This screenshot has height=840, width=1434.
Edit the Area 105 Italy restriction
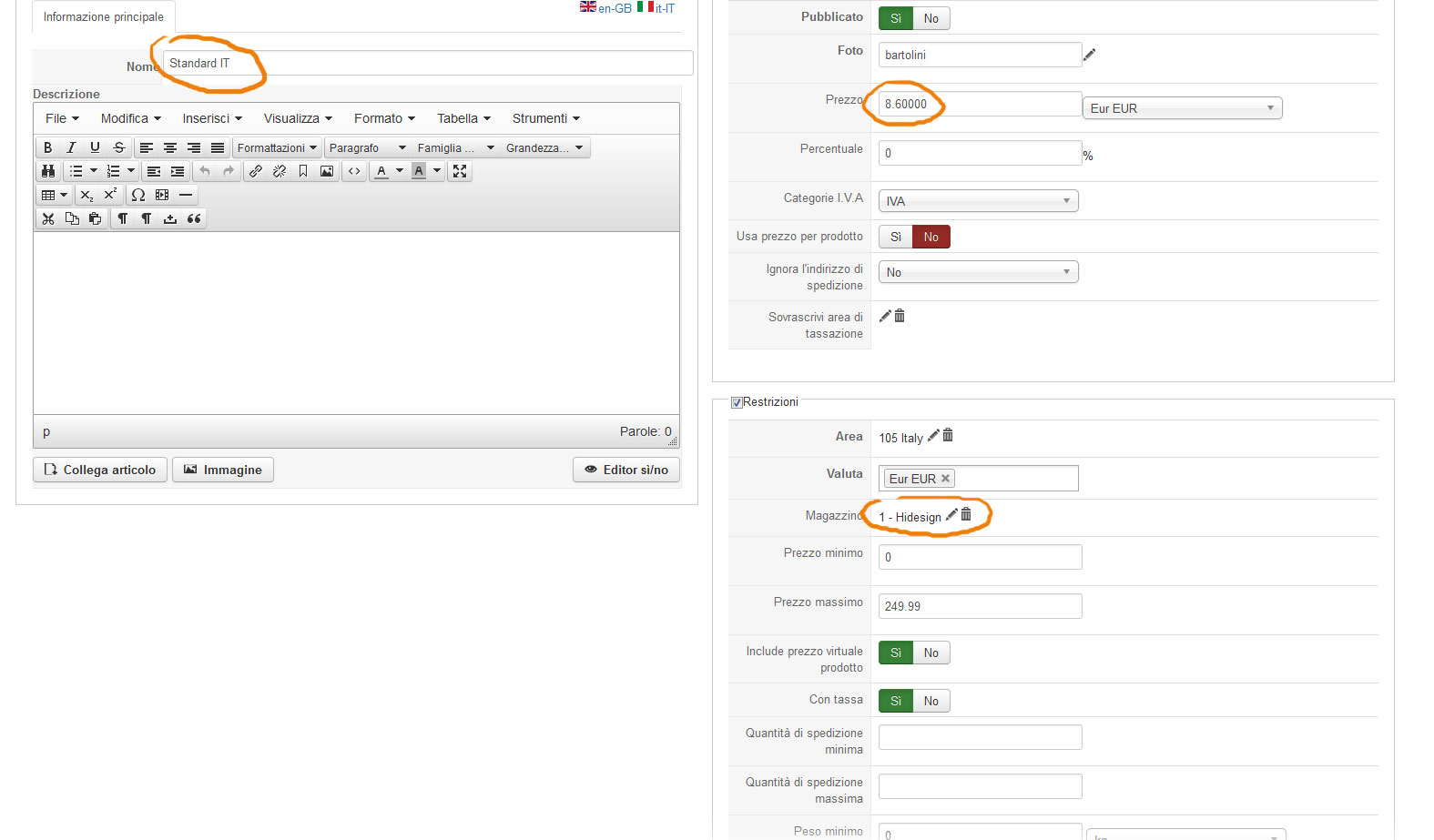[933, 436]
